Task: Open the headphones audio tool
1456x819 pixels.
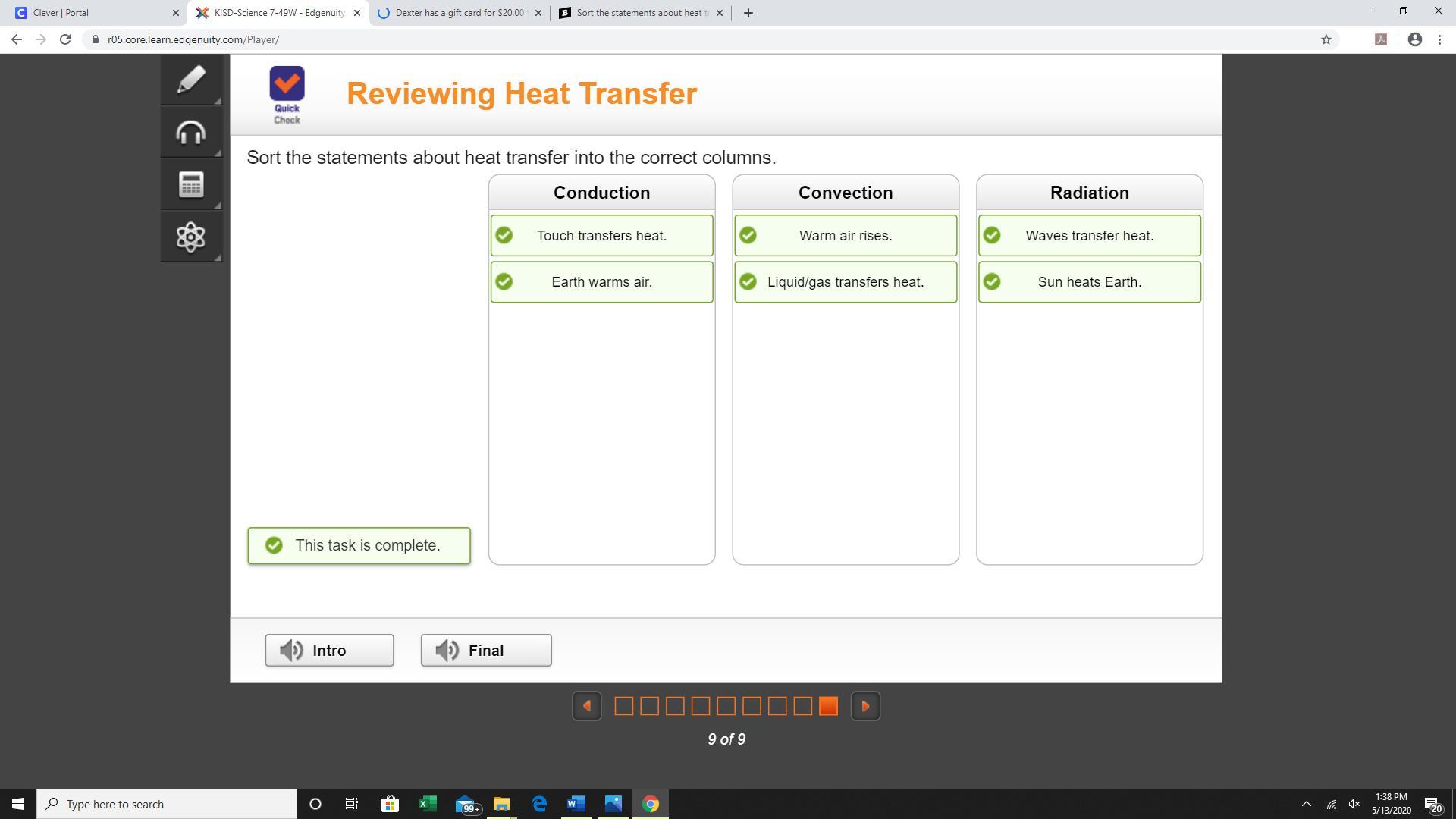Action: click(191, 133)
